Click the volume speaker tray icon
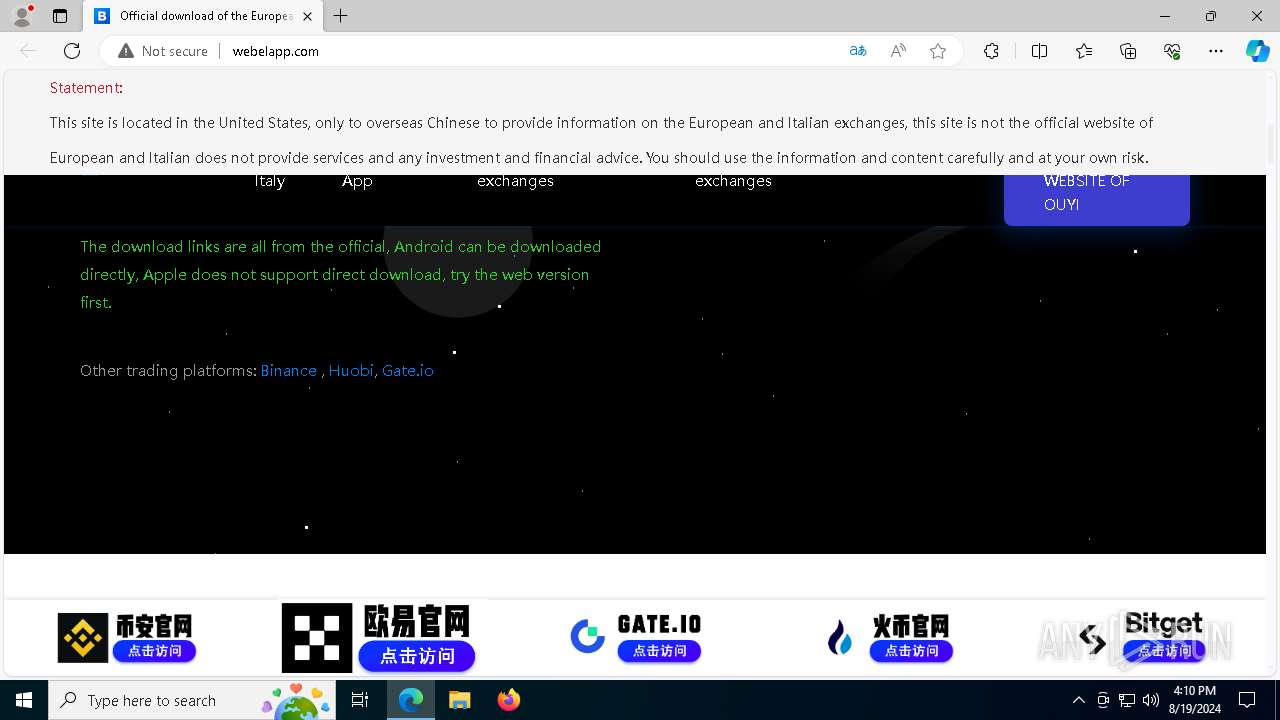The image size is (1280, 720). pyautogui.click(x=1151, y=700)
